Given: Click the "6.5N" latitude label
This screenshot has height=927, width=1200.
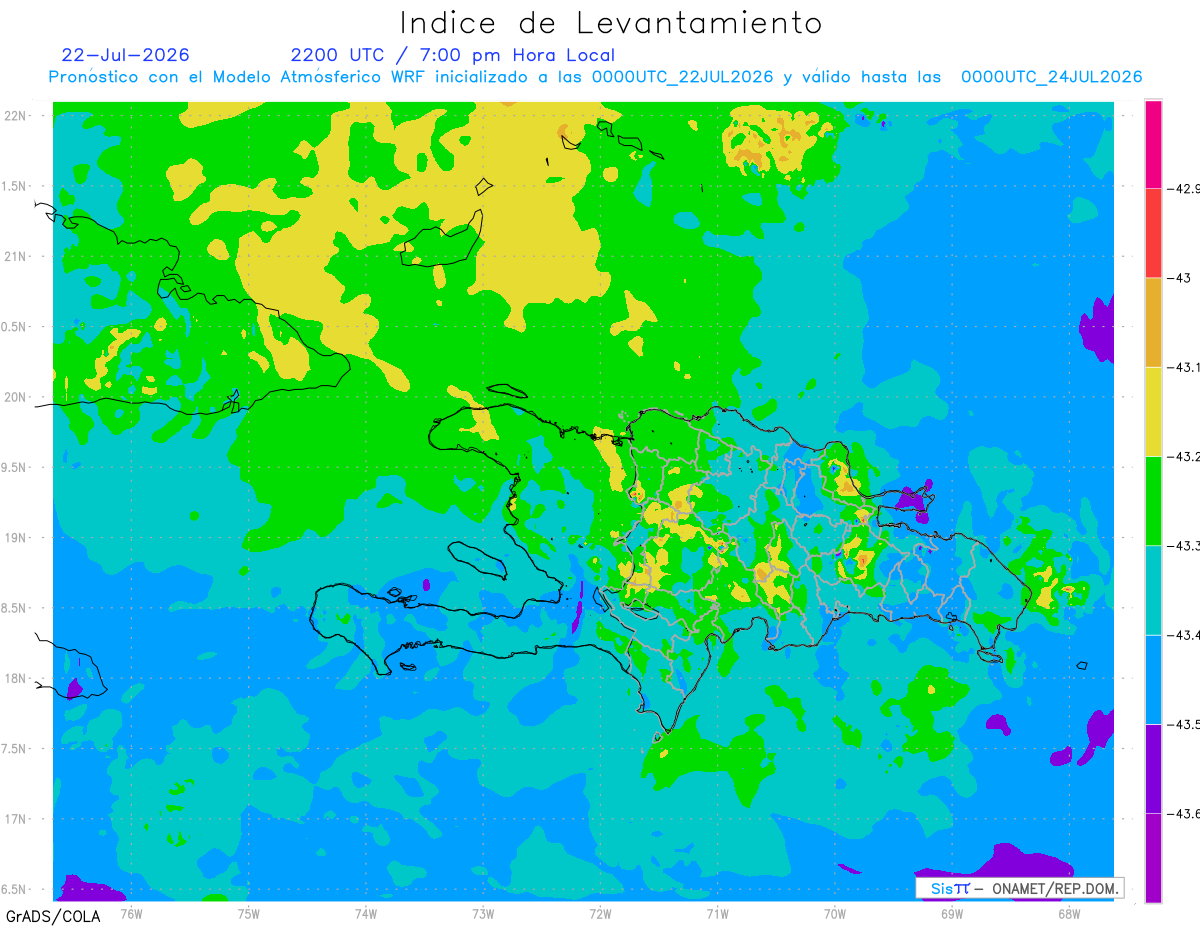Looking at the screenshot, I should pyautogui.click(x=15, y=889).
